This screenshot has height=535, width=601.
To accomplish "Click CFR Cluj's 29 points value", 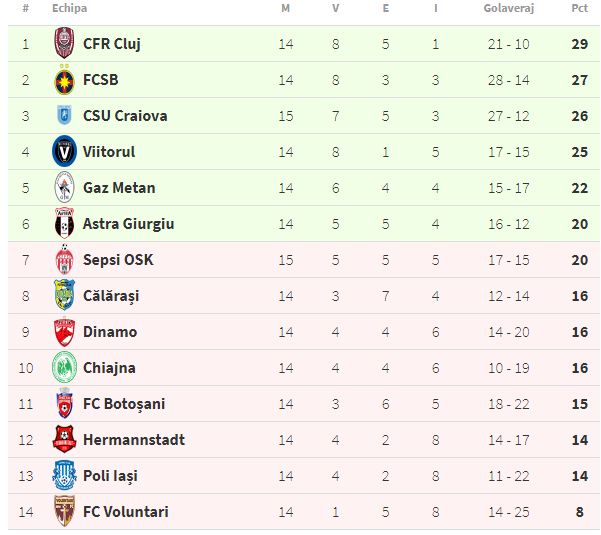I will [580, 44].
